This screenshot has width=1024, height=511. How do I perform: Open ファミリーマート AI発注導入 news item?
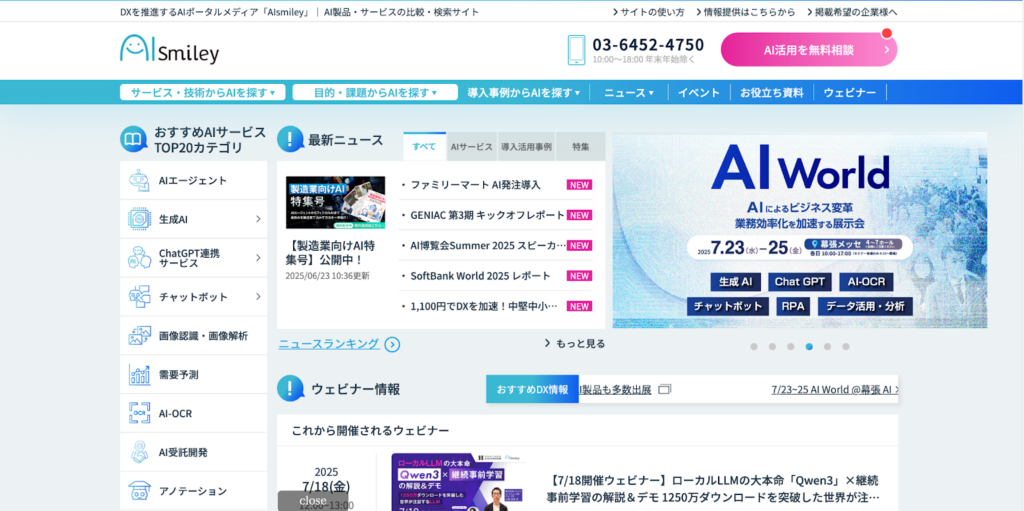point(475,185)
